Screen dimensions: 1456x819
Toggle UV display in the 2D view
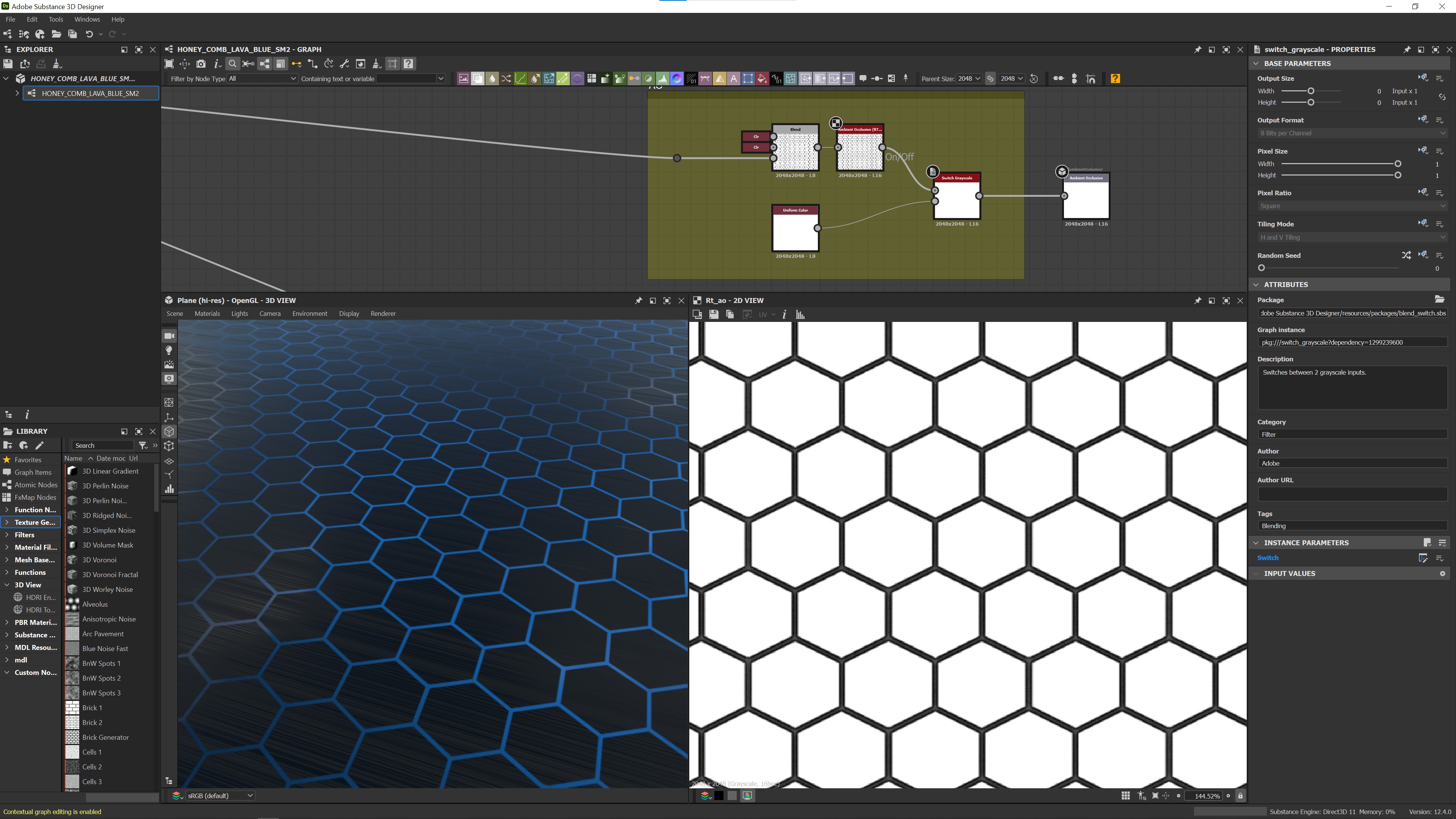coord(763,315)
